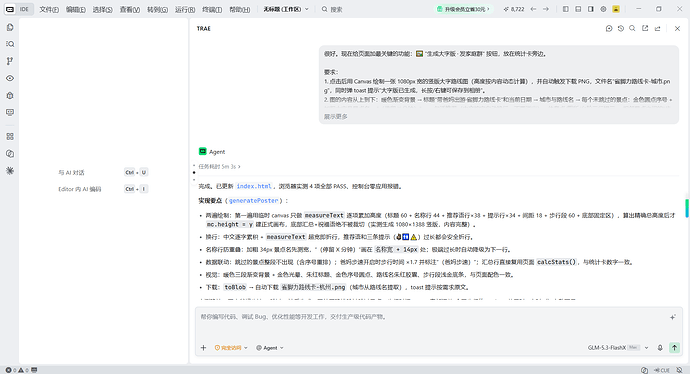This screenshot has width=690, height=374.
Task: Open the 转到(G) menu
Action: pos(157,9)
